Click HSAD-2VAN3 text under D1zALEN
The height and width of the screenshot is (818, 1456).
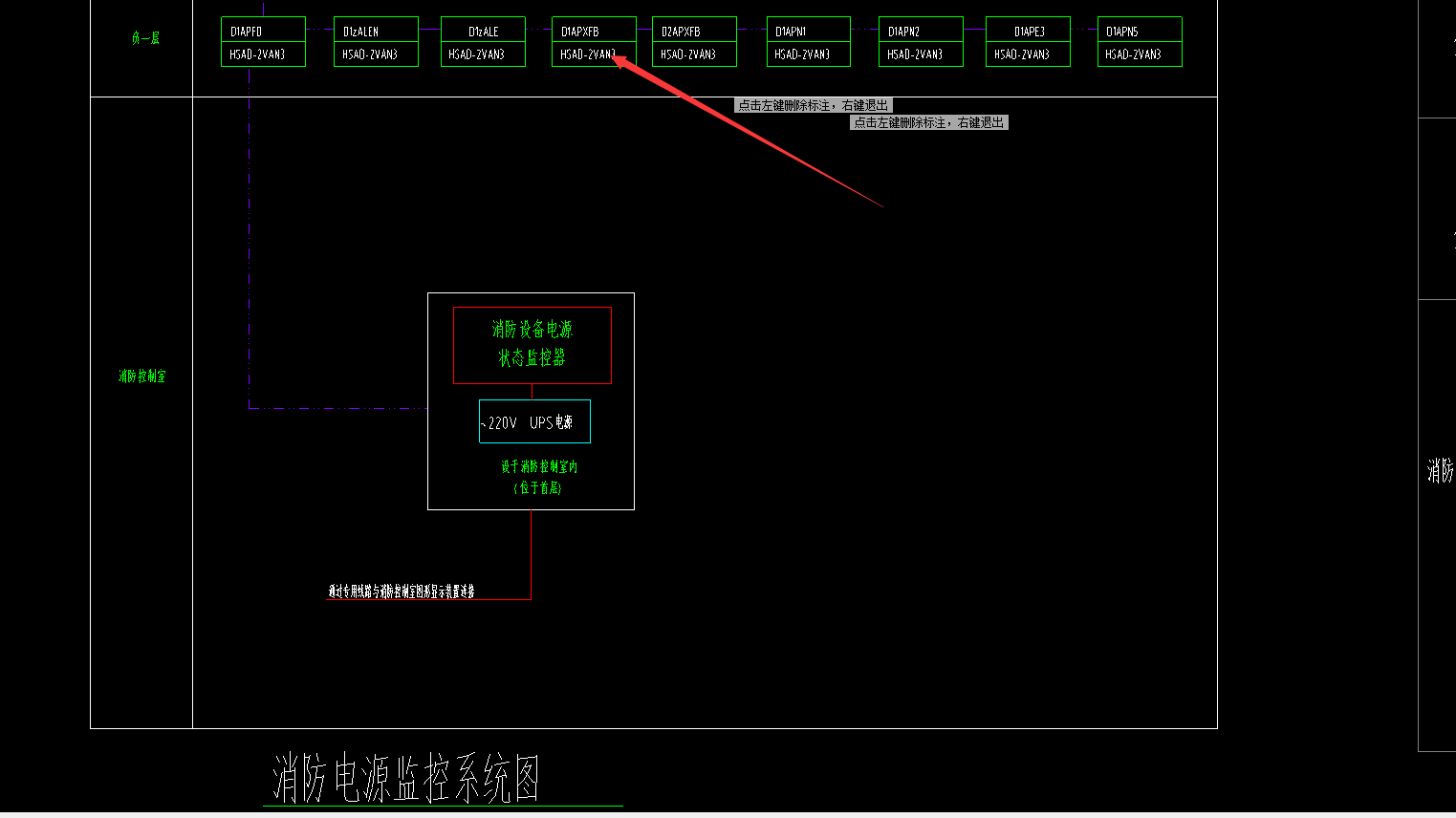(x=370, y=54)
